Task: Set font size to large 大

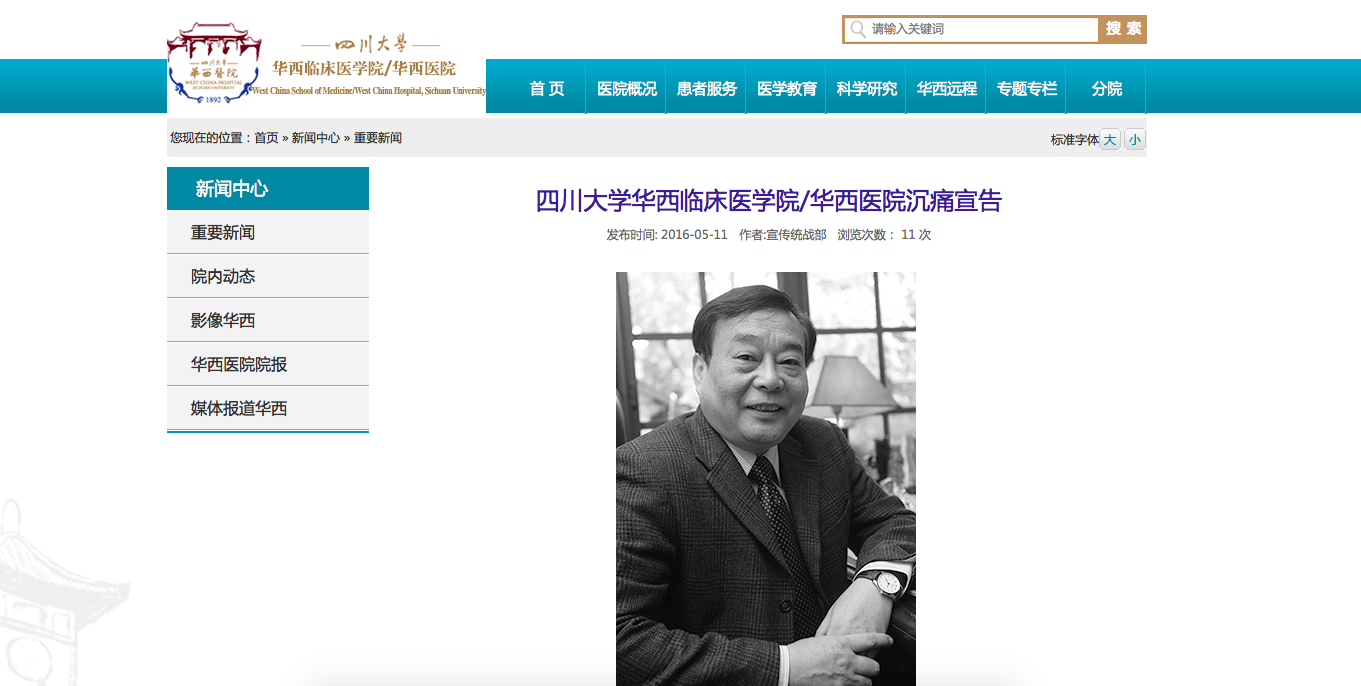Action: point(1110,140)
